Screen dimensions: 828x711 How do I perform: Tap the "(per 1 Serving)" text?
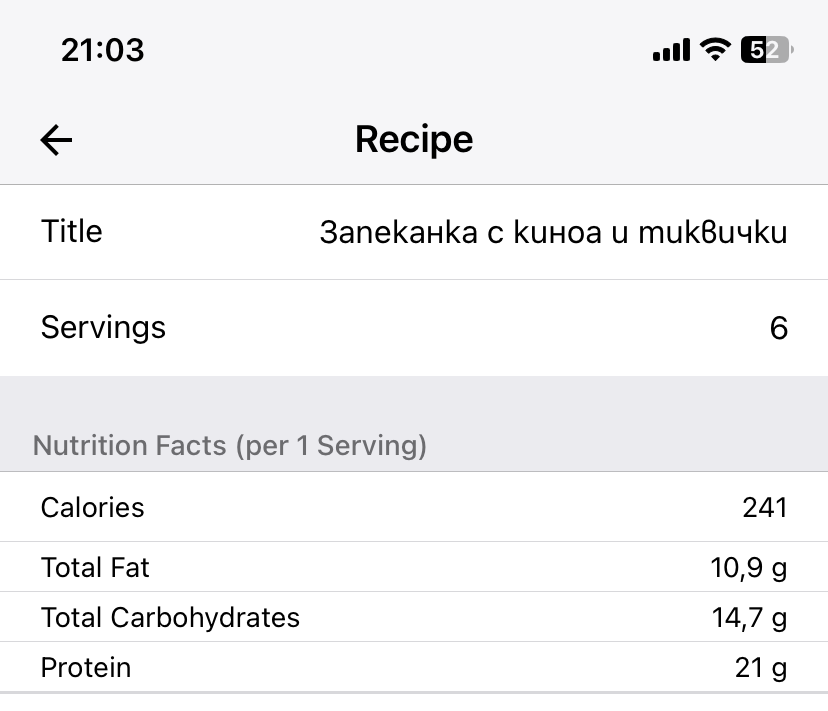(331, 445)
